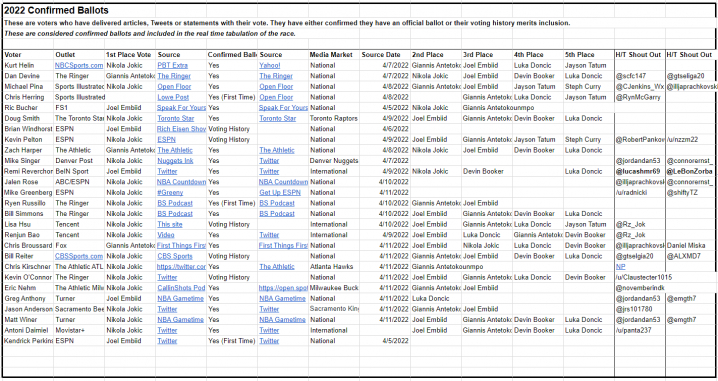Open Rich Eisen Show source link
Viewport: 718px width, 381px height.
pos(181,129)
